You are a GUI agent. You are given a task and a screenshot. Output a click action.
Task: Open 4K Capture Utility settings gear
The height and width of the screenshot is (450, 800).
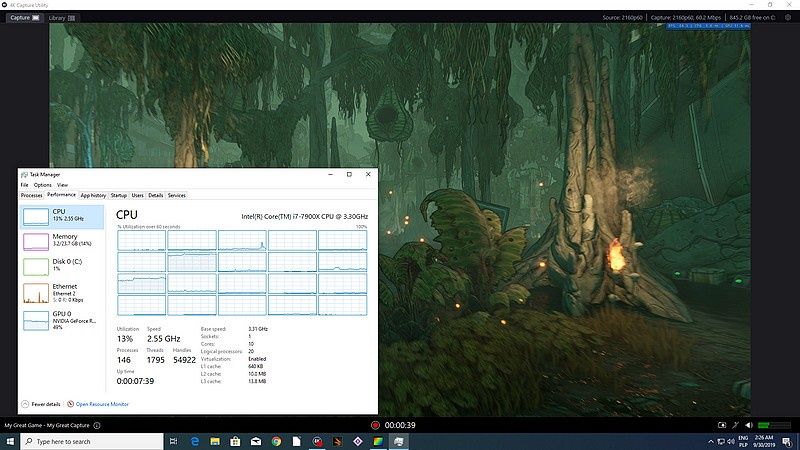[788, 17]
